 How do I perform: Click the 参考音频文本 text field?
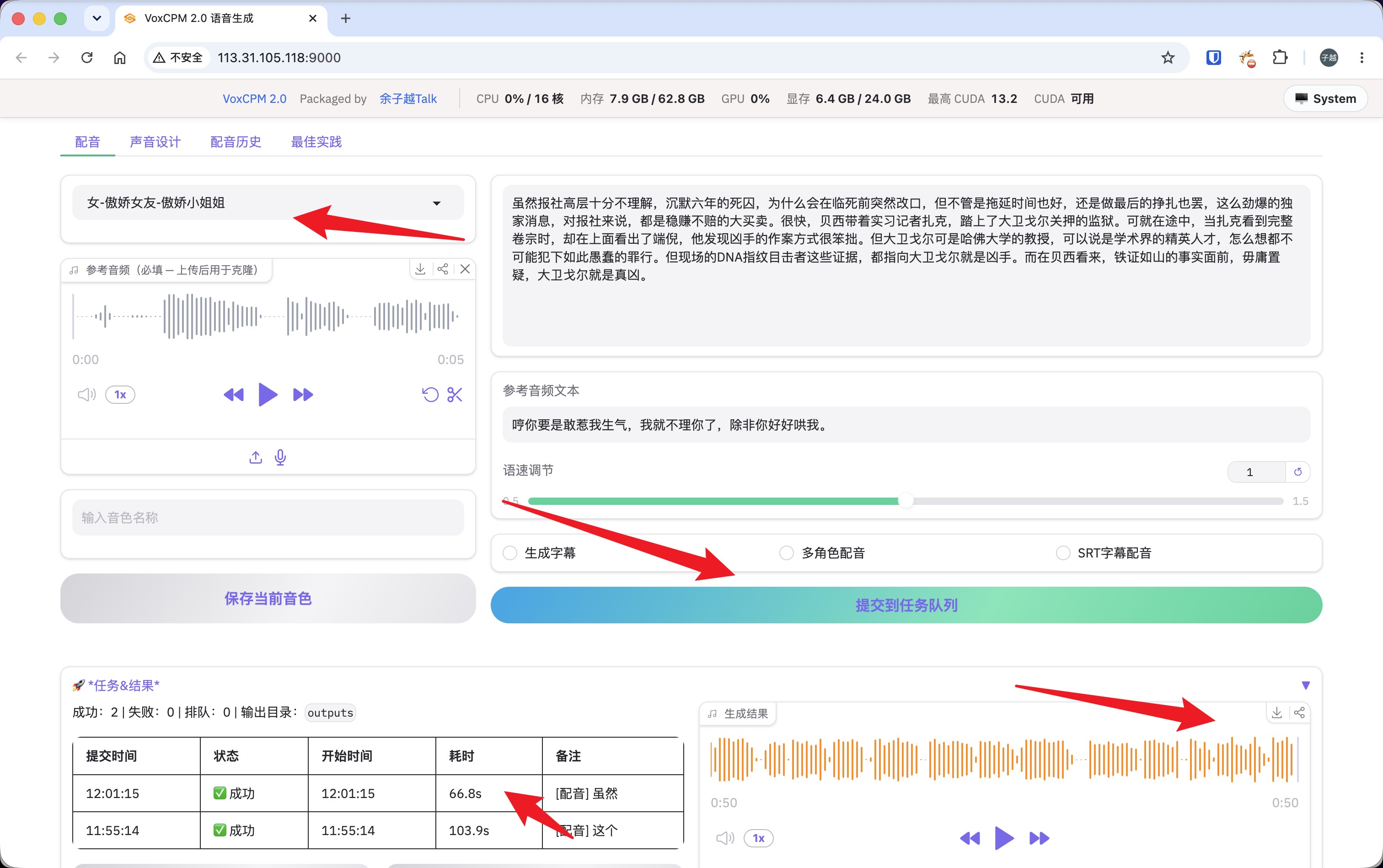(906, 425)
